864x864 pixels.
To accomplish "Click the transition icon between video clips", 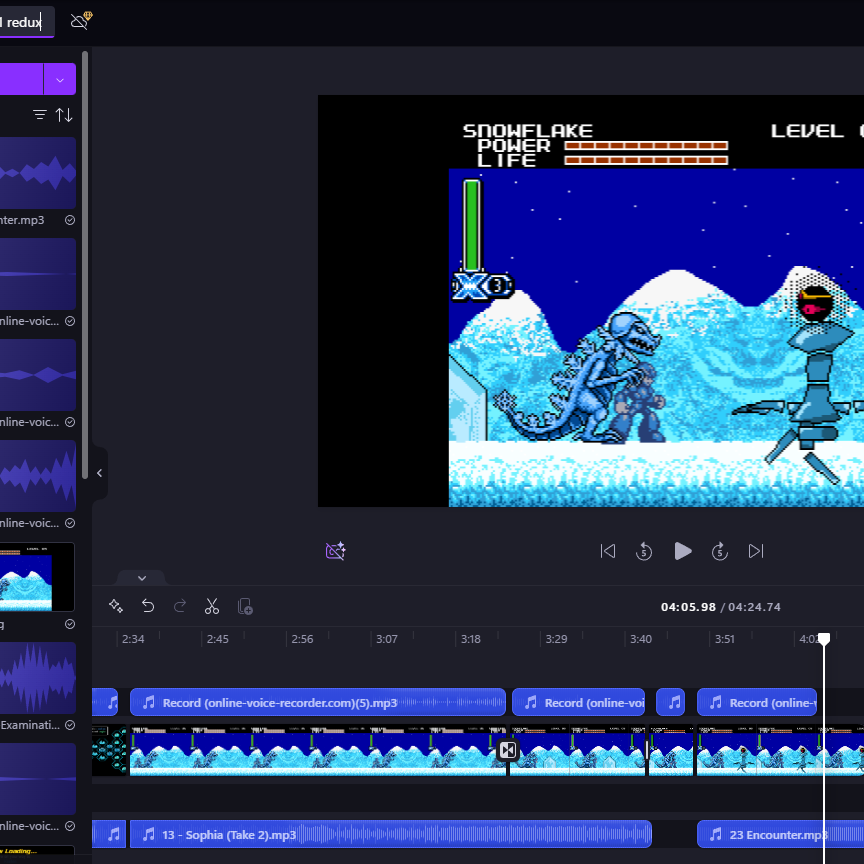I will click(x=507, y=750).
